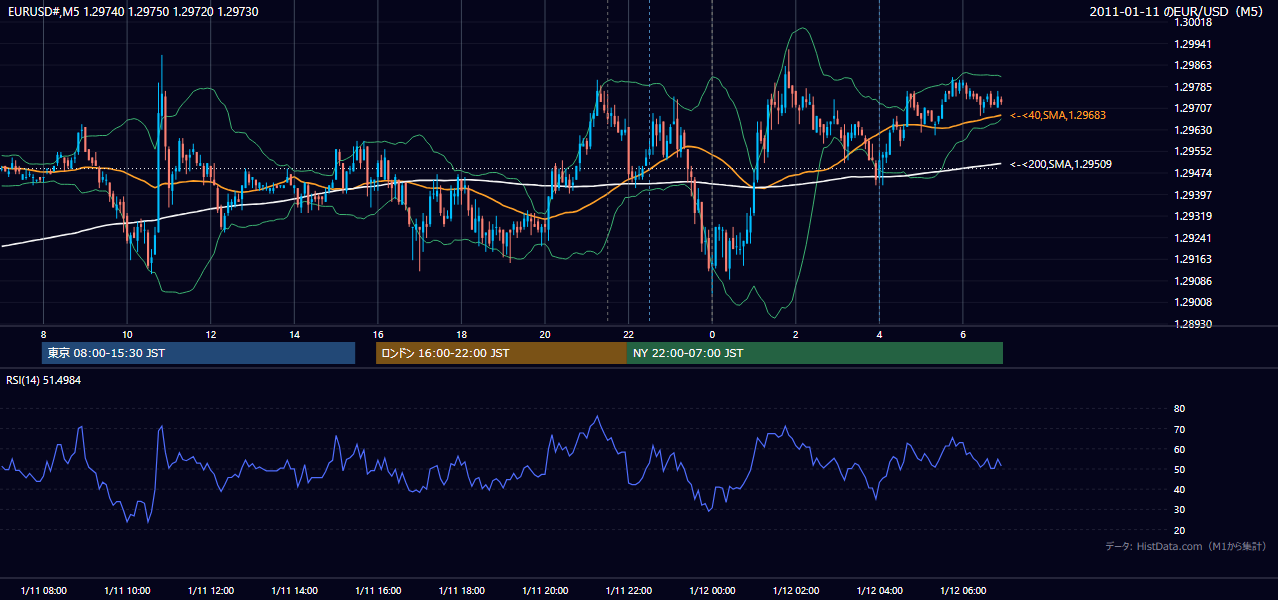Click the 1/11 14:00 time label
Screen dimensions: 1278x600
point(294,591)
